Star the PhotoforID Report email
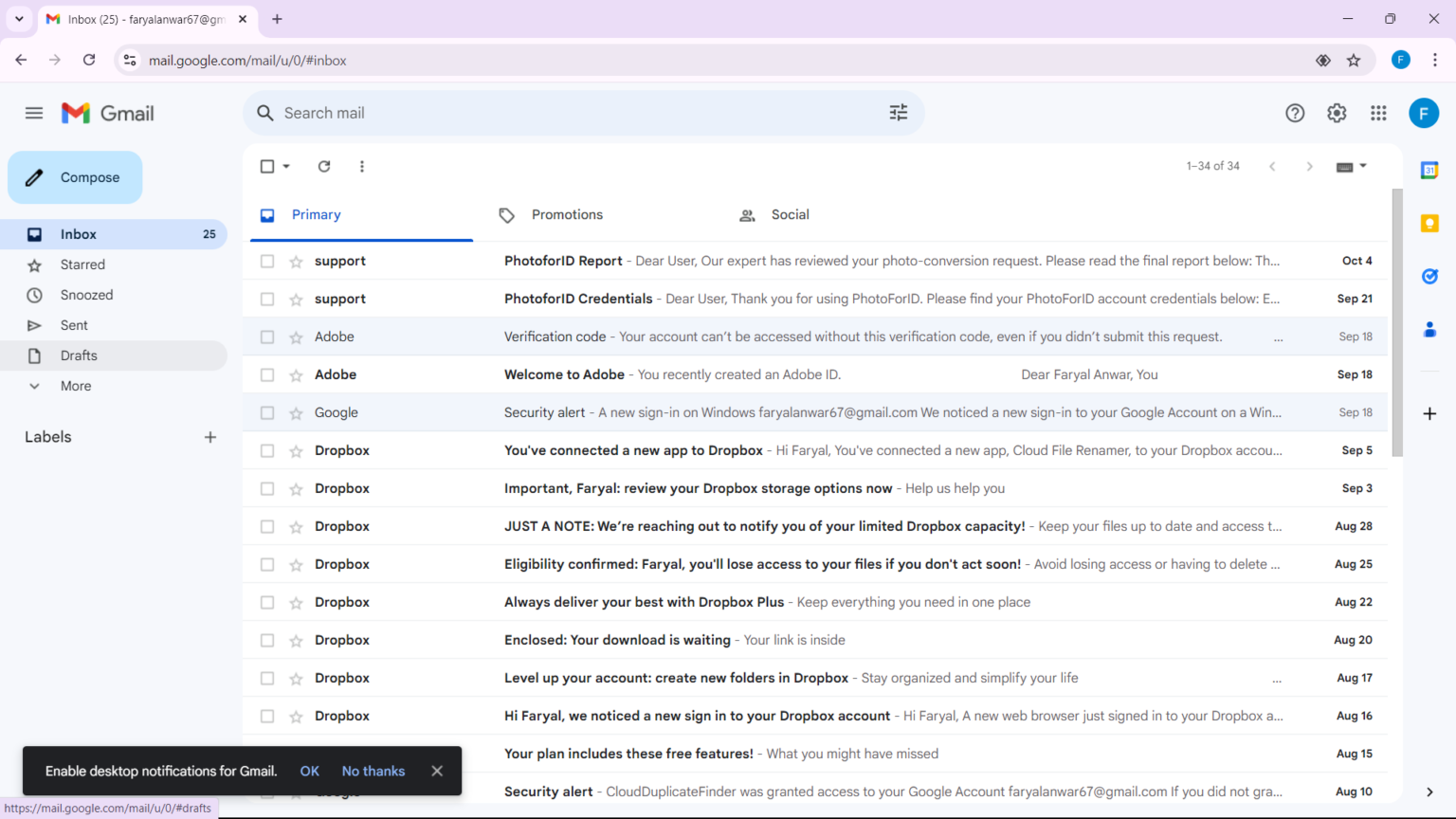1456x819 pixels. (294, 260)
